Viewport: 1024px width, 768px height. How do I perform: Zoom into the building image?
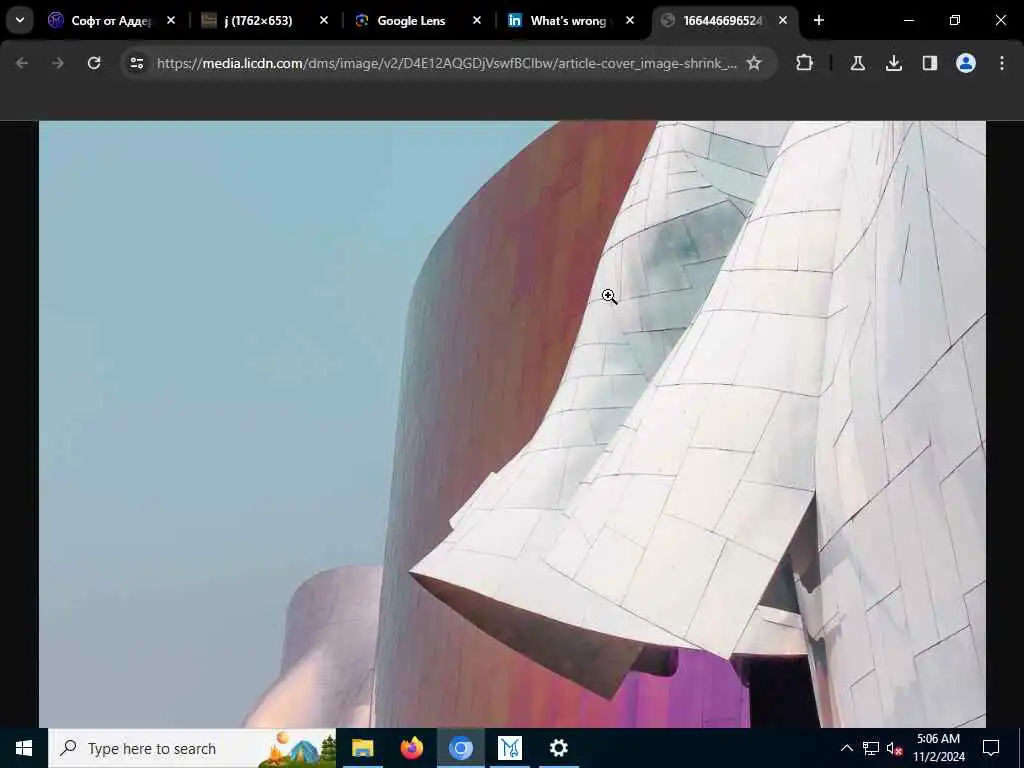(x=512, y=424)
